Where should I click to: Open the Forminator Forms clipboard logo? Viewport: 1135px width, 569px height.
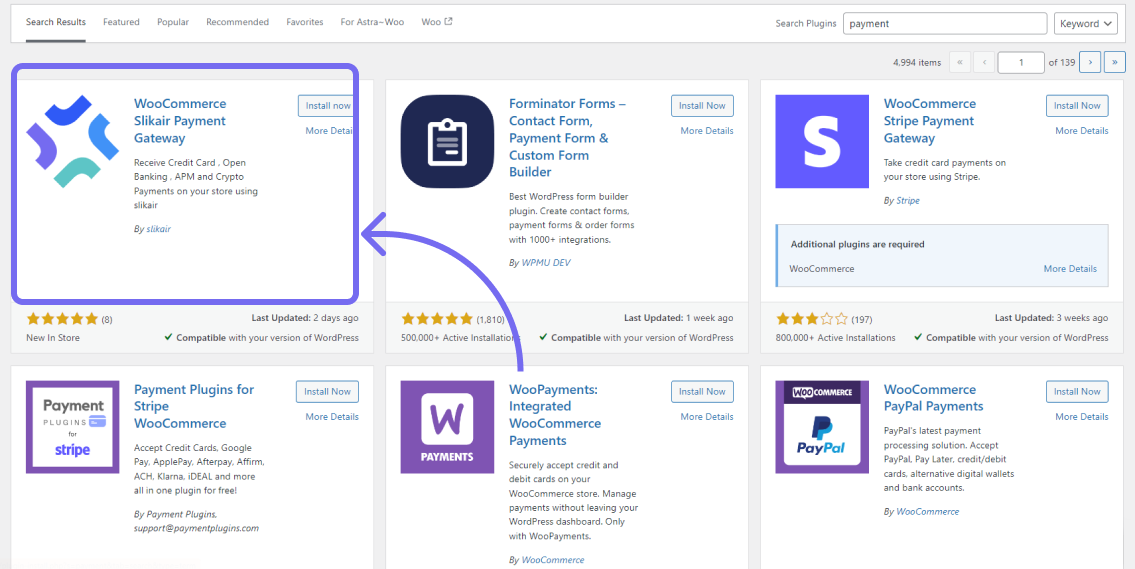pos(447,141)
